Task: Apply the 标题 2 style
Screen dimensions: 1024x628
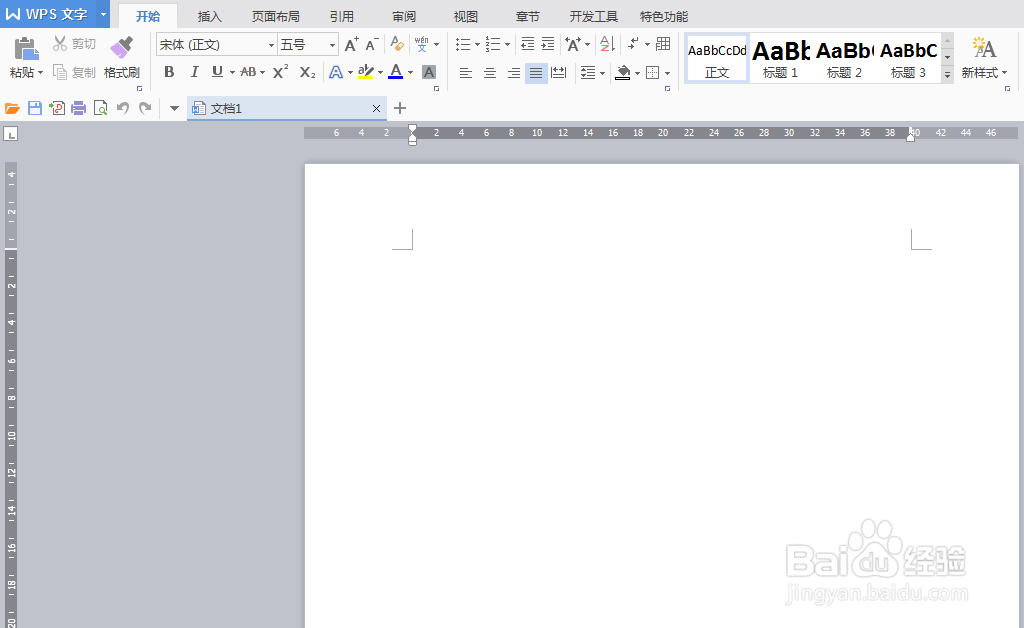Action: (x=844, y=59)
